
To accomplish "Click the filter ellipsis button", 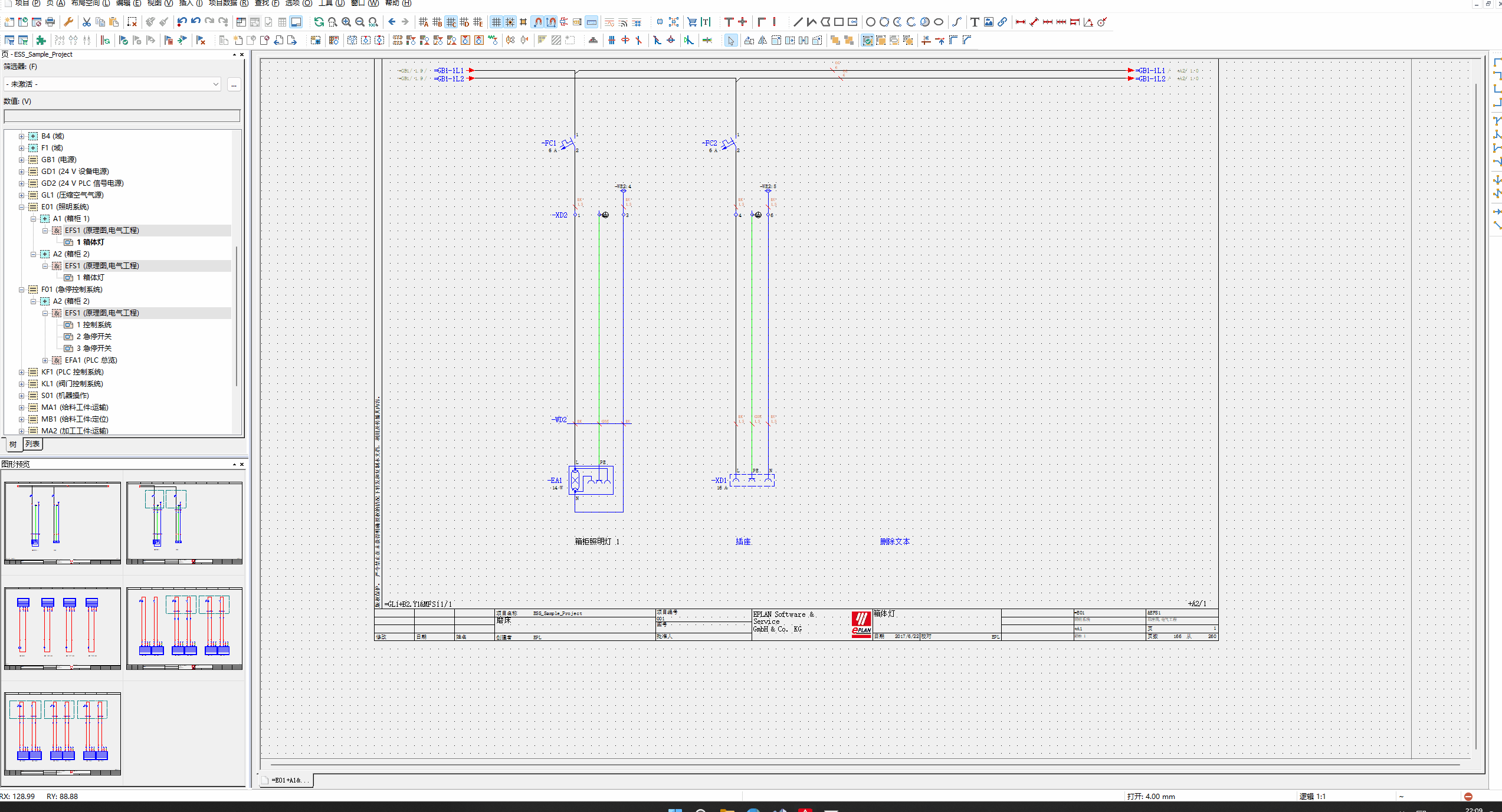I will [234, 85].
